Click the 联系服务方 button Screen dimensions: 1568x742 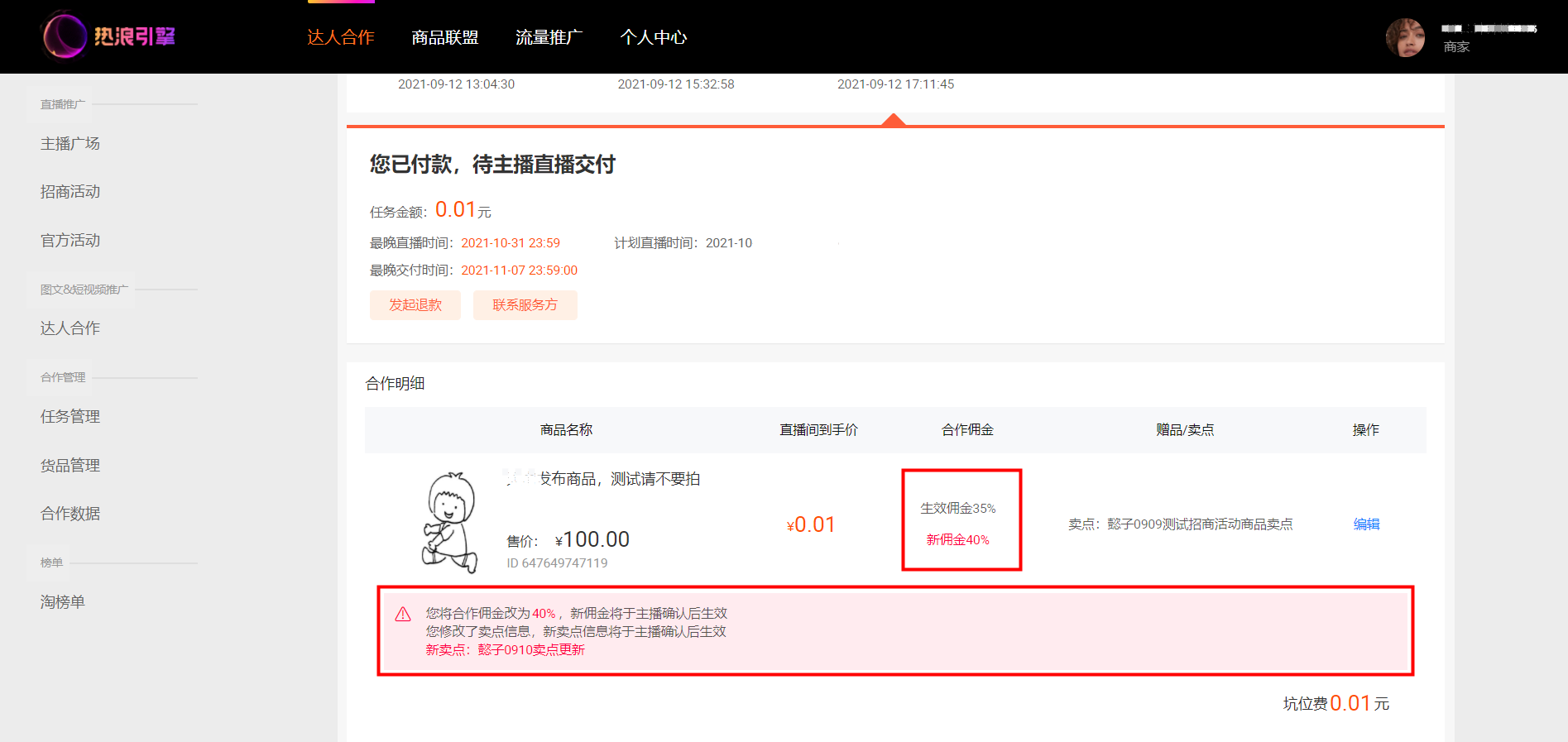coord(525,304)
